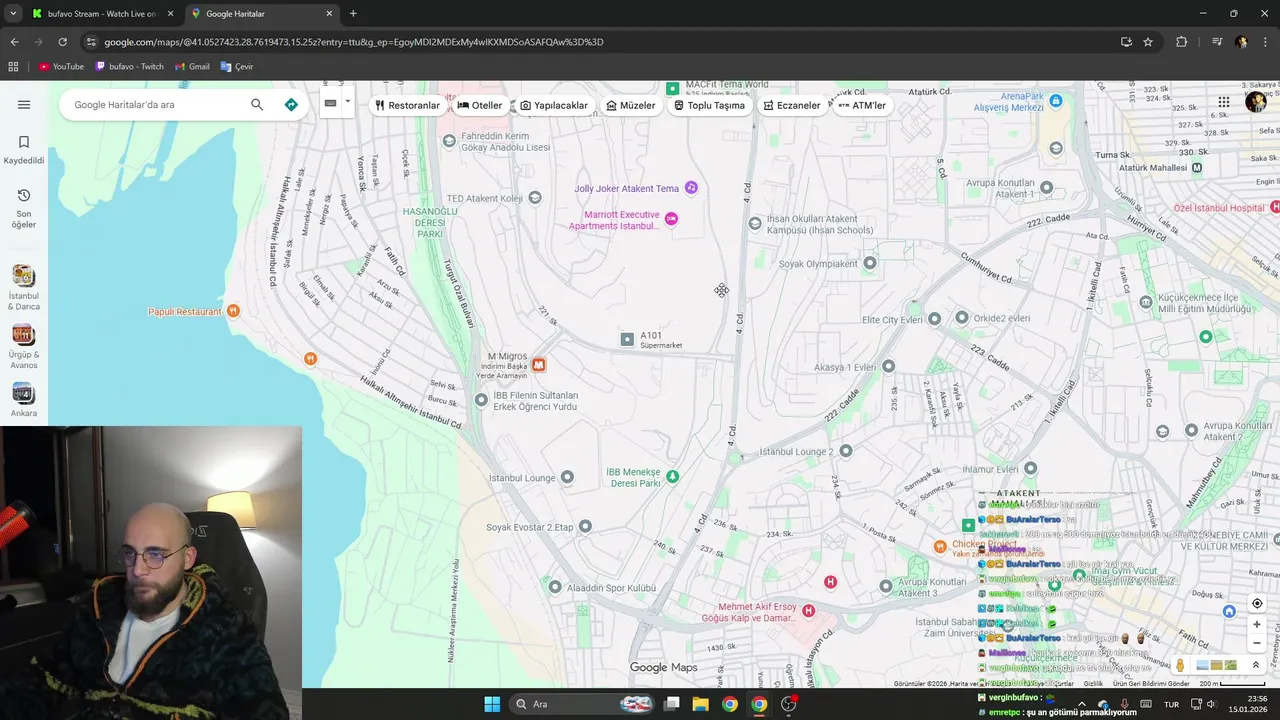This screenshot has height=720, width=1280.
Task: Select the Street View pegman icon
Action: point(1180,665)
